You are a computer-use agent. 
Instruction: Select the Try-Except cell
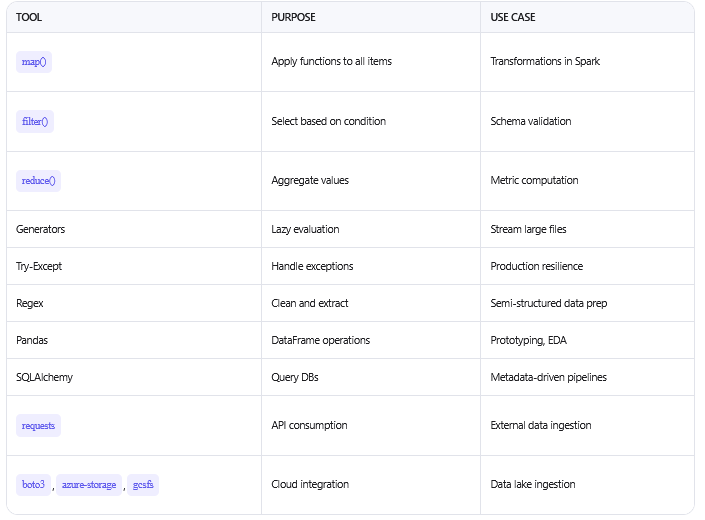[x=39, y=266]
